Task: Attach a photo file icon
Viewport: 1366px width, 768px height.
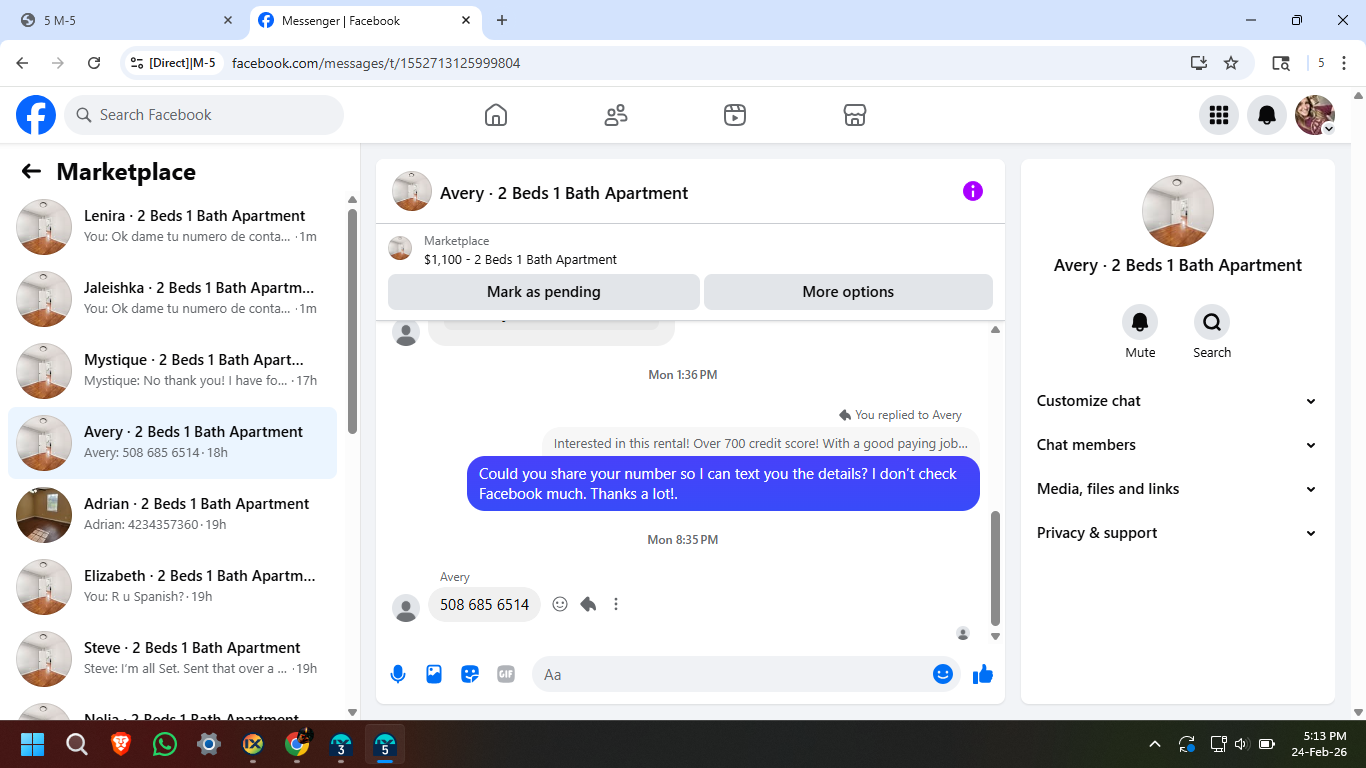Action: pos(434,674)
